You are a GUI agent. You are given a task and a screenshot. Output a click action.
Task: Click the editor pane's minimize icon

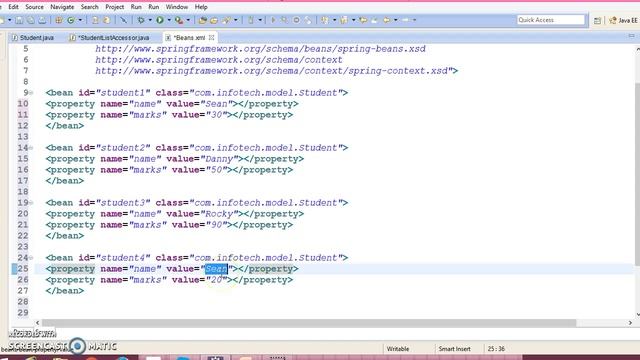631,37
